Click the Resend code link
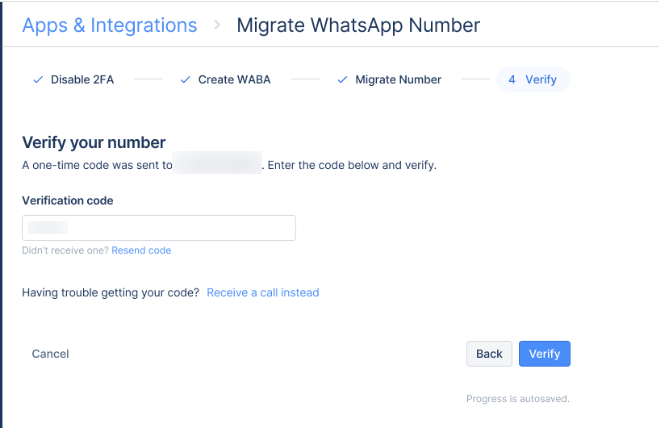Screen dimensions: 659x428 [141, 251]
